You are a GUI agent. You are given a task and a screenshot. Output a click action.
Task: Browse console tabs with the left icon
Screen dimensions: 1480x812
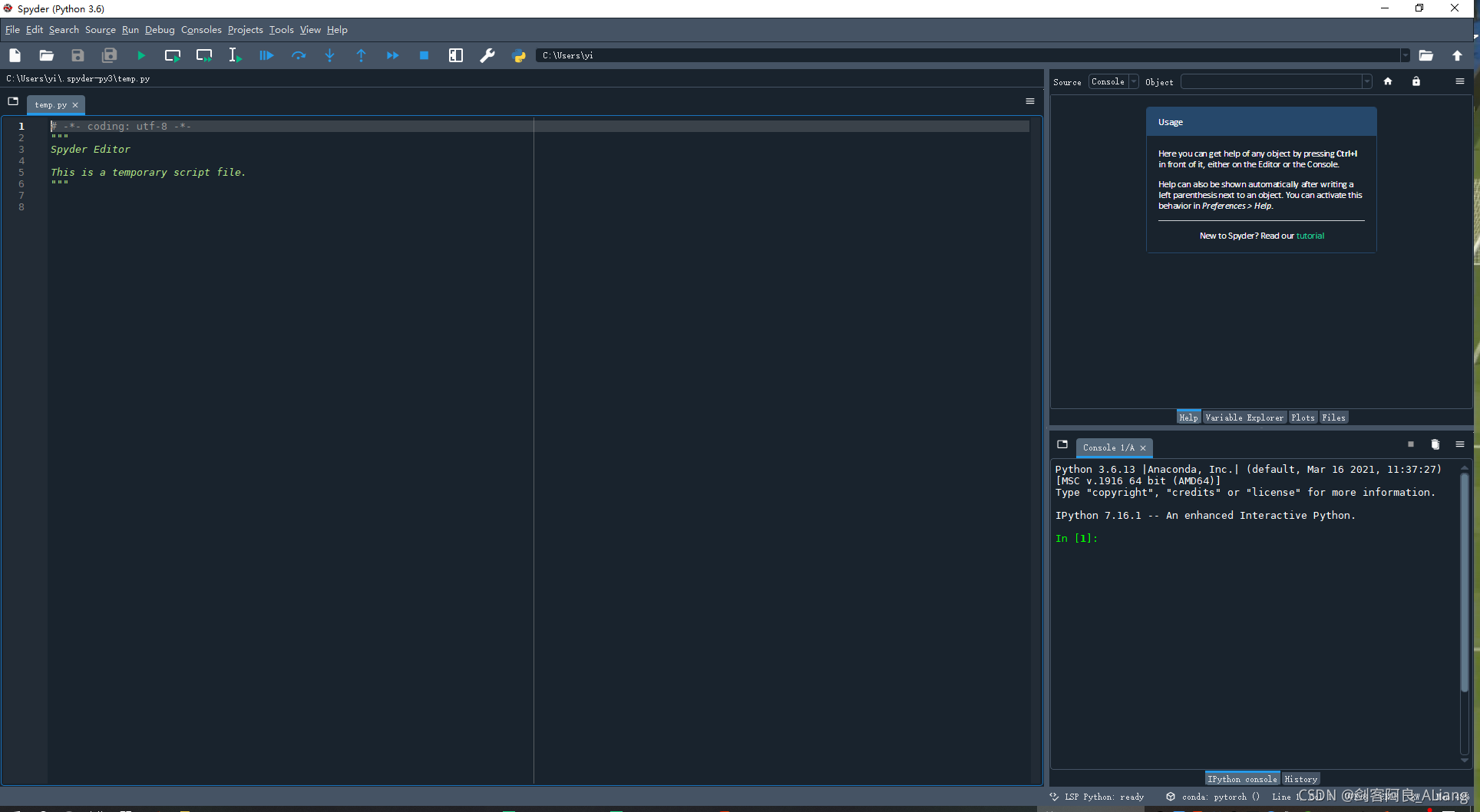(x=1062, y=444)
